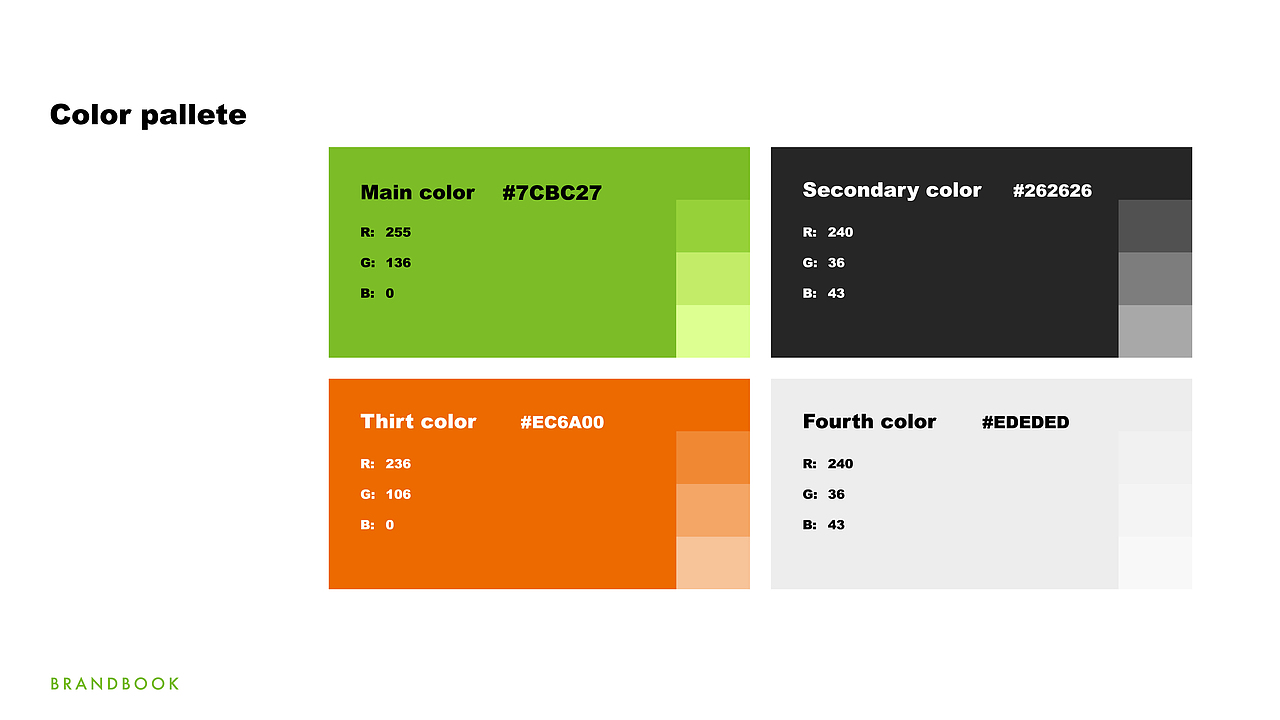Click the "Thirt color" label
1280x720 pixels.
point(418,421)
